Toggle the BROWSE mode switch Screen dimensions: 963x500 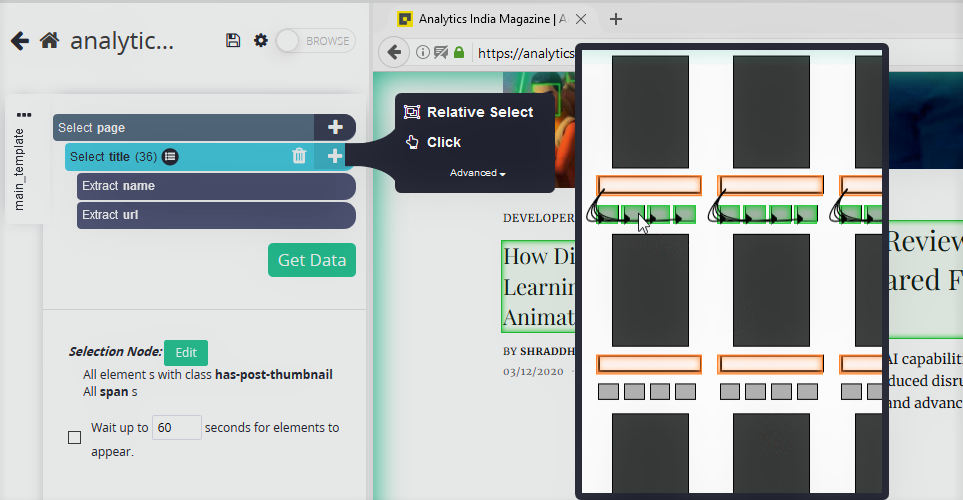coord(316,41)
